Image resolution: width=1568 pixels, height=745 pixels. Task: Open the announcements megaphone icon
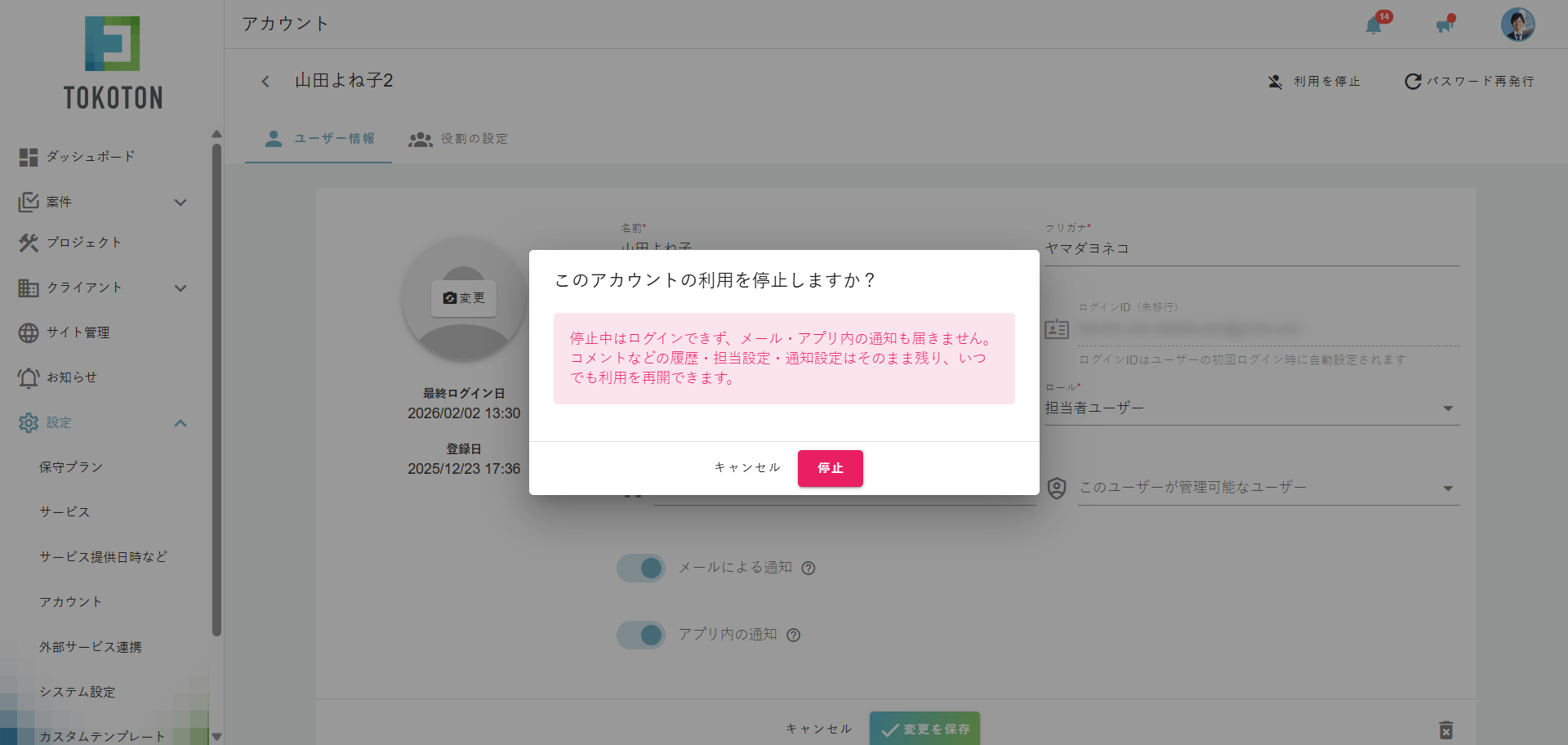(x=1445, y=25)
